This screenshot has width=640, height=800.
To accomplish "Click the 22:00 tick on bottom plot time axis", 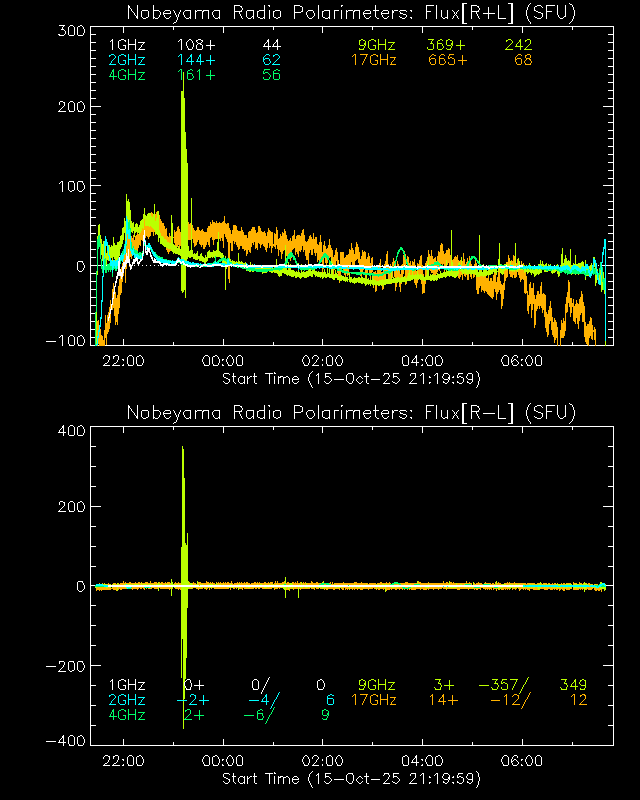I will point(122,761).
